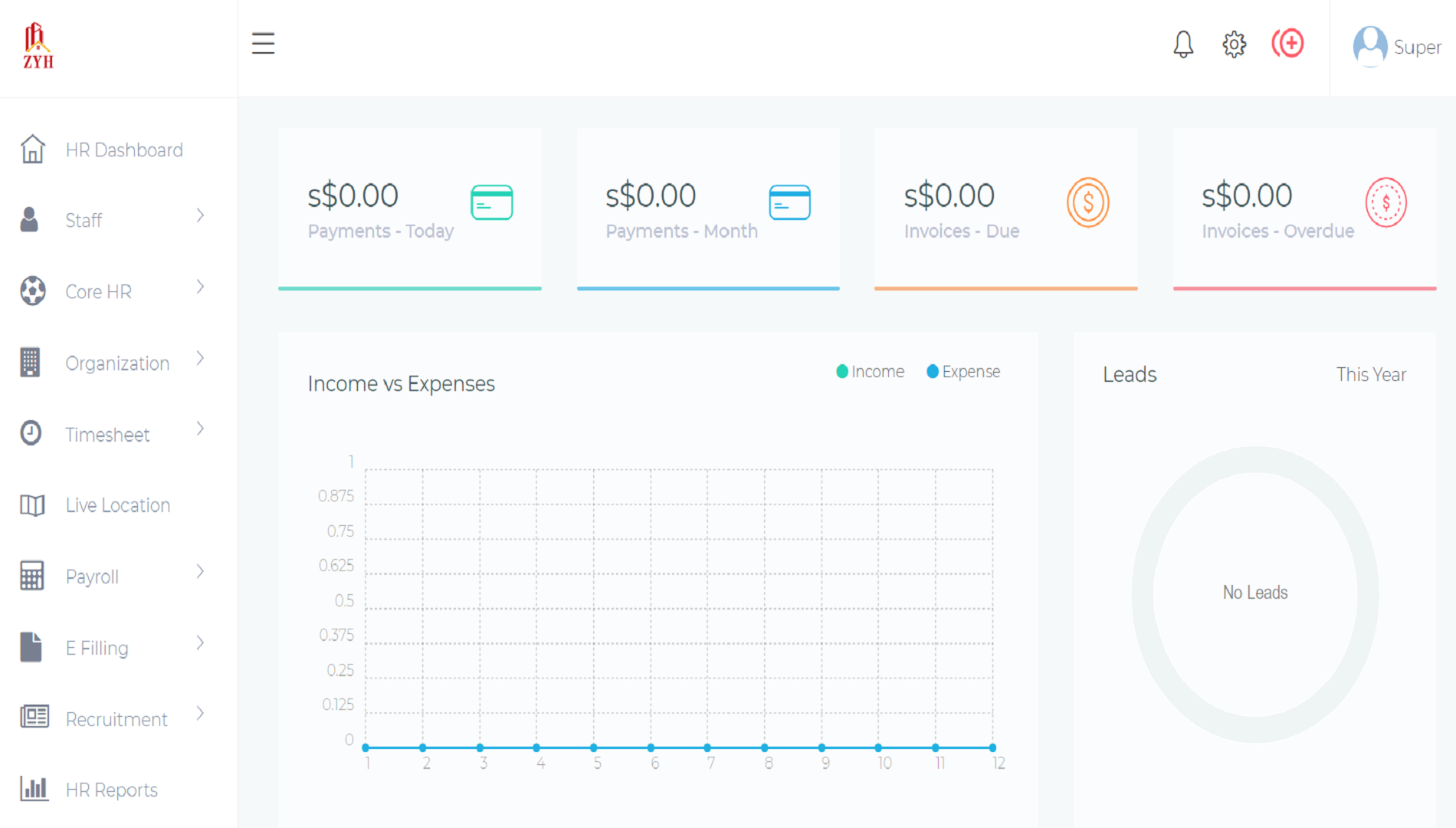Screen dimensions: 1456x828
Task: Open the HR Reports menu item
Action: click(x=112, y=790)
